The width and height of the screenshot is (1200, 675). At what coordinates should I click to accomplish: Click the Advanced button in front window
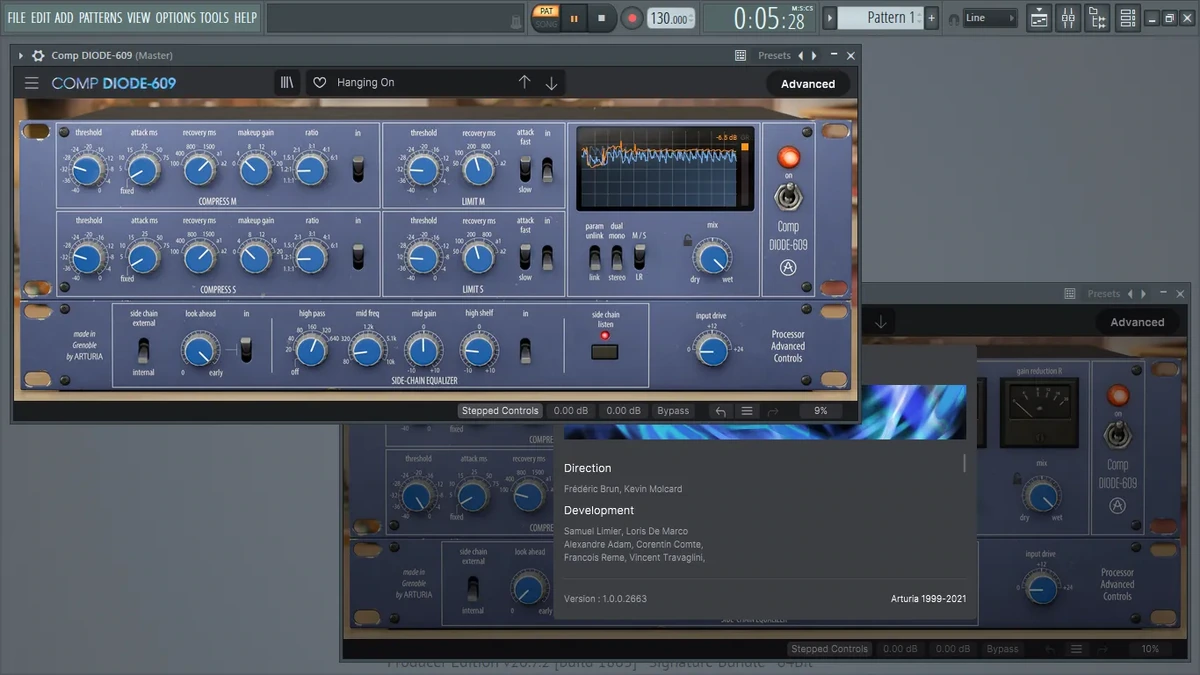(x=808, y=84)
